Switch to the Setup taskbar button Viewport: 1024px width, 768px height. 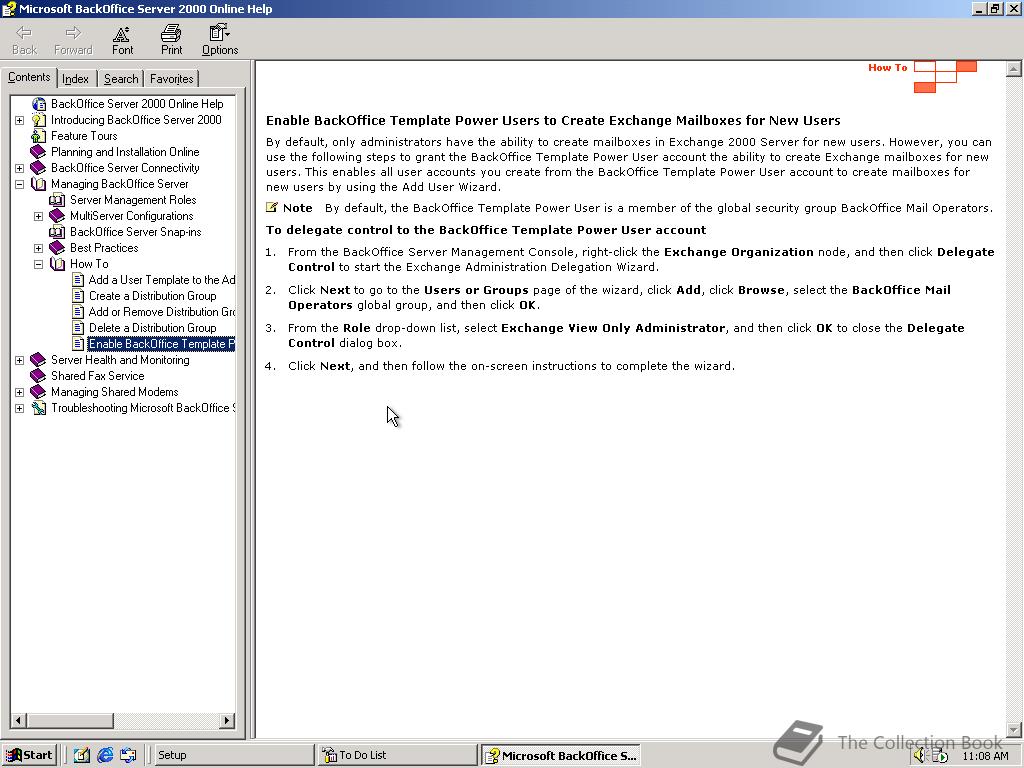(x=232, y=755)
